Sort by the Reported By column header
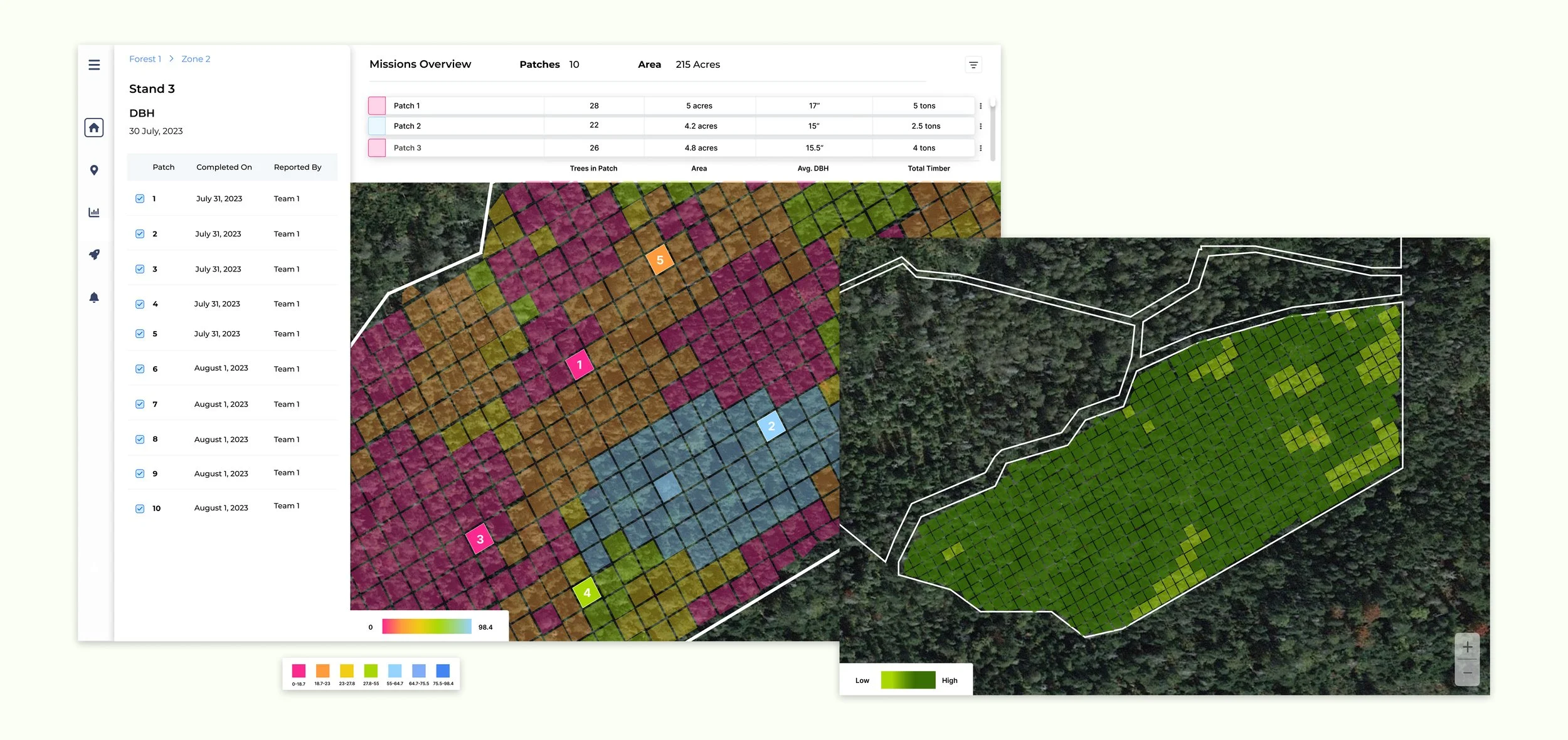This screenshot has width=1568, height=740. point(297,167)
